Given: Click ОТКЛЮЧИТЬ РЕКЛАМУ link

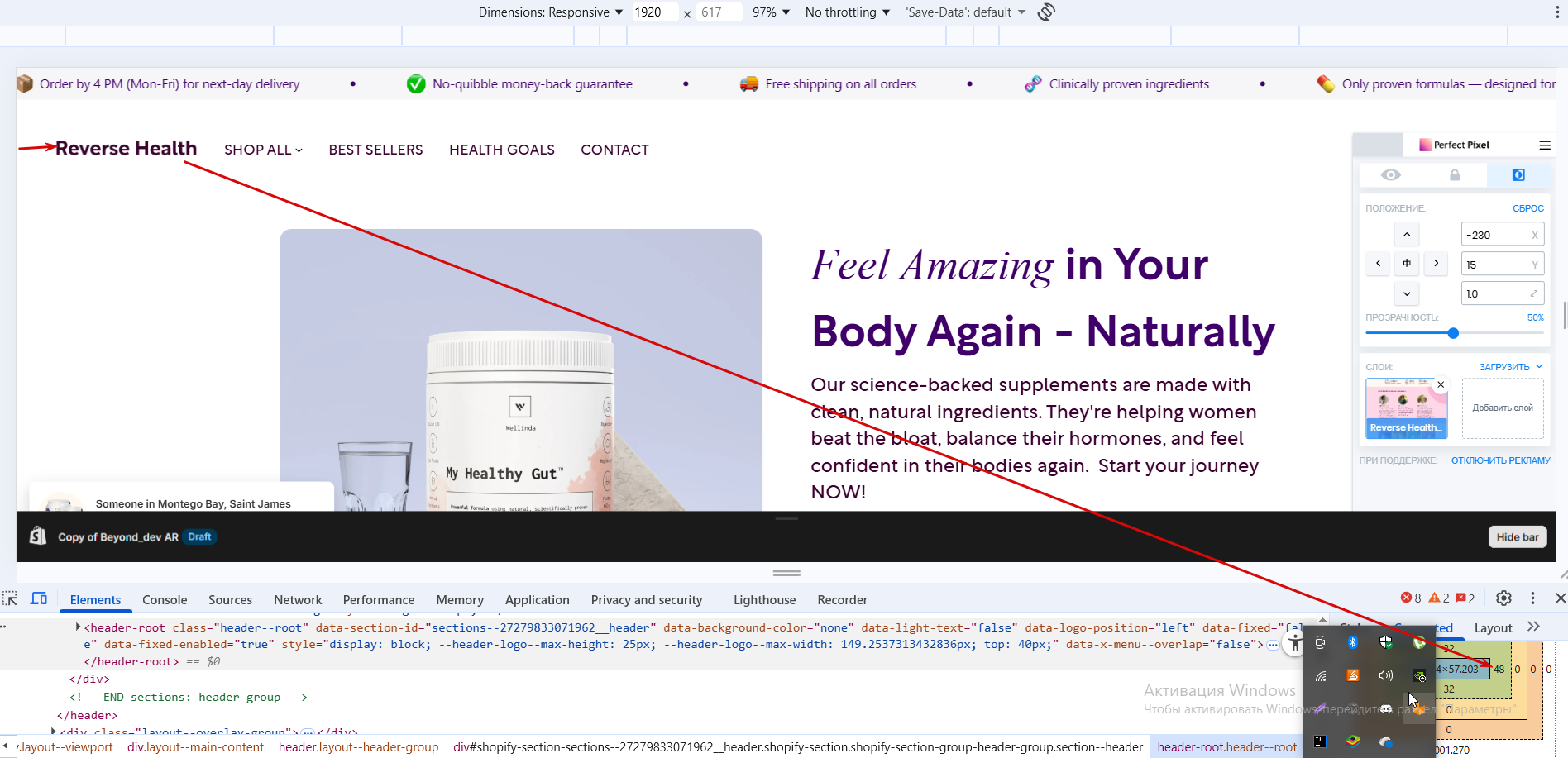Looking at the screenshot, I should click(x=1501, y=460).
